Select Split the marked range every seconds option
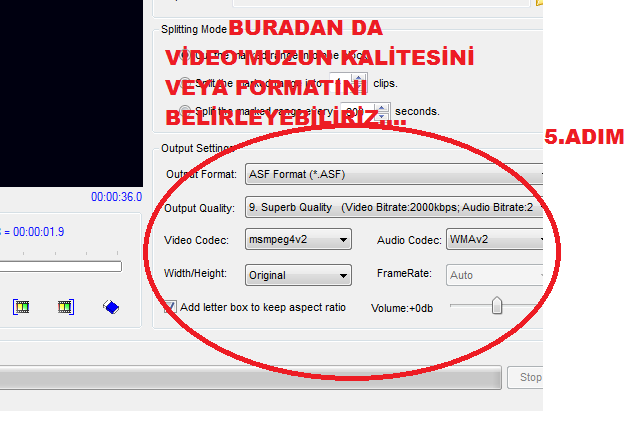641x436 pixels. pyautogui.click(x=185, y=111)
